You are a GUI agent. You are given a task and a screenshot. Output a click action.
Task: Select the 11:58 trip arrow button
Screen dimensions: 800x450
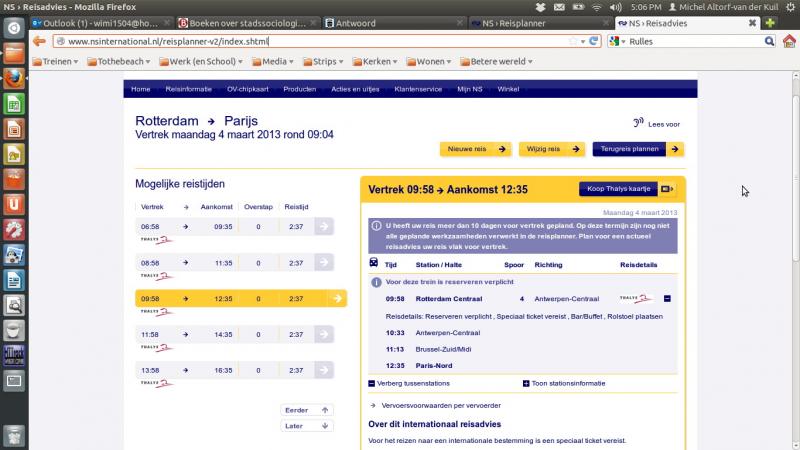pos(324,334)
